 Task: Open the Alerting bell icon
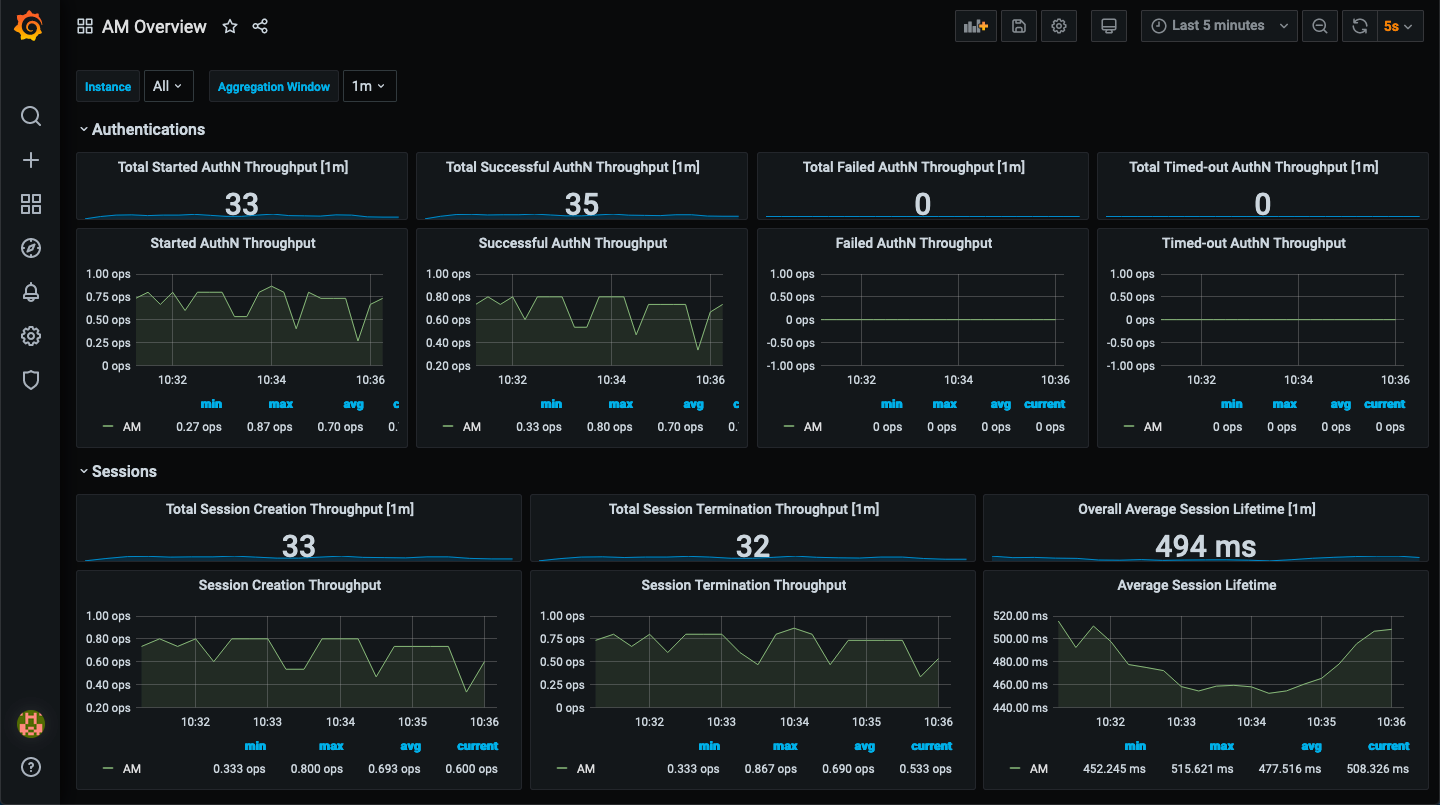pos(30,292)
